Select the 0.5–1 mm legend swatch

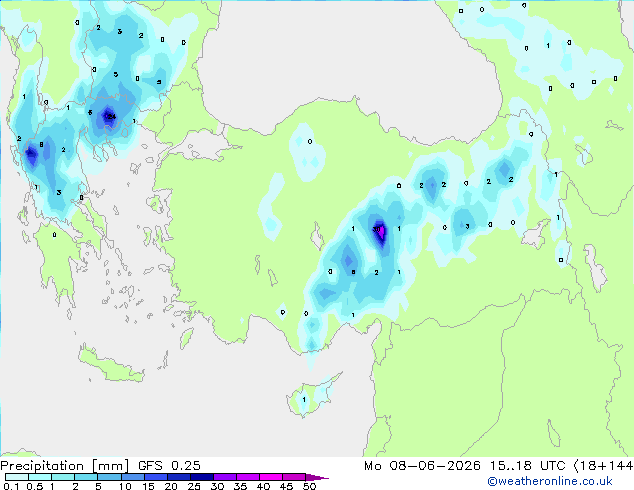[x=40, y=477]
